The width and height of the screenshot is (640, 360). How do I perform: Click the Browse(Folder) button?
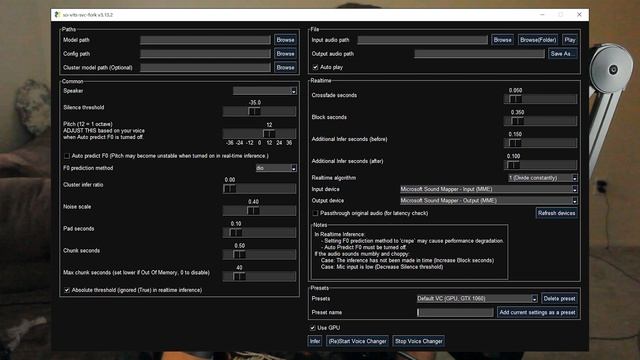click(538, 40)
